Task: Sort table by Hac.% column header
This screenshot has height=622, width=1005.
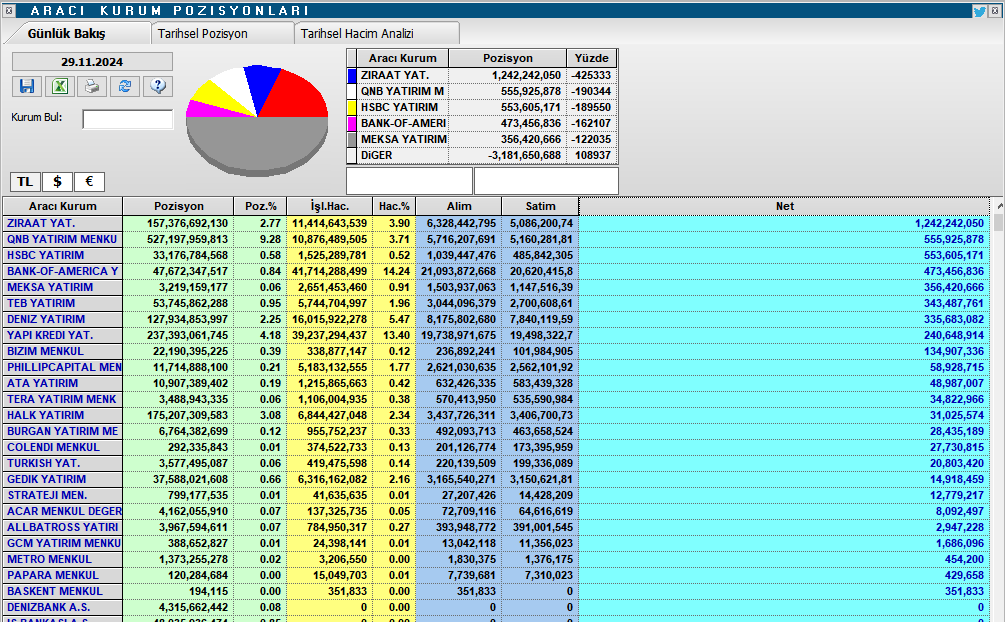Action: point(394,206)
